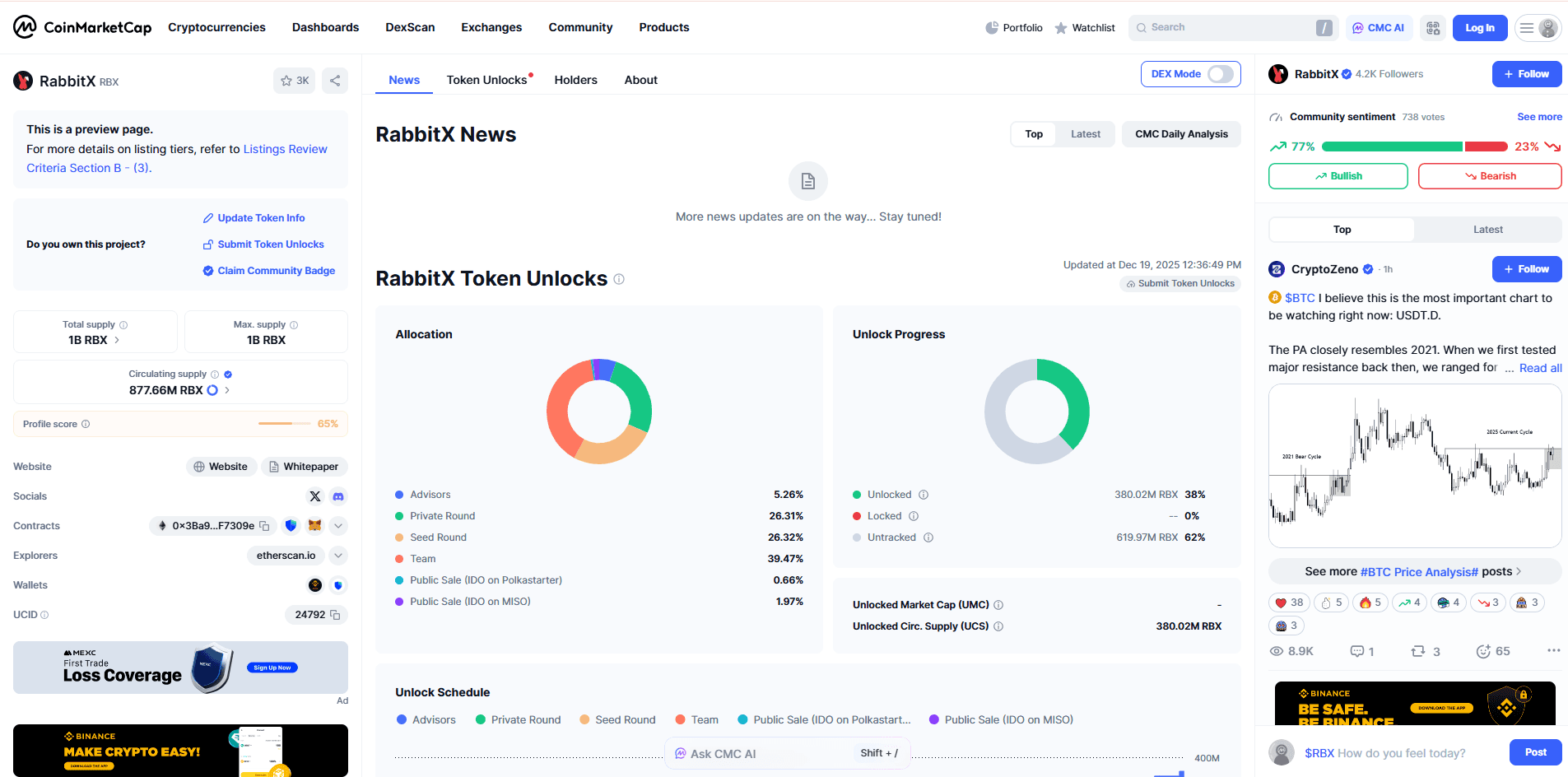Click the info icon beside Unlocked Market Cap (UMC)
Screen dimensions: 1568x777
tap(998, 605)
